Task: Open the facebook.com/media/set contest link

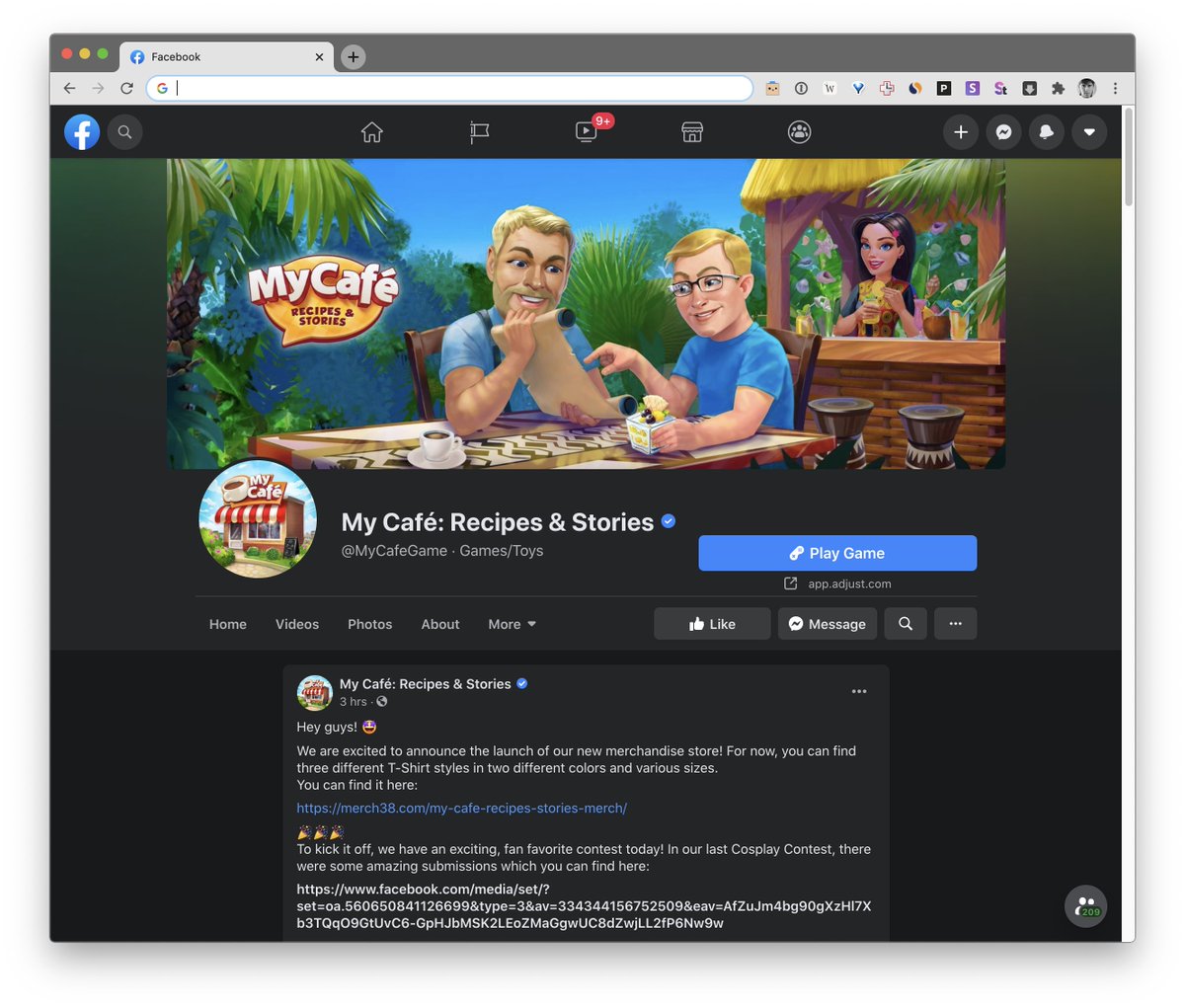Action: pos(584,906)
